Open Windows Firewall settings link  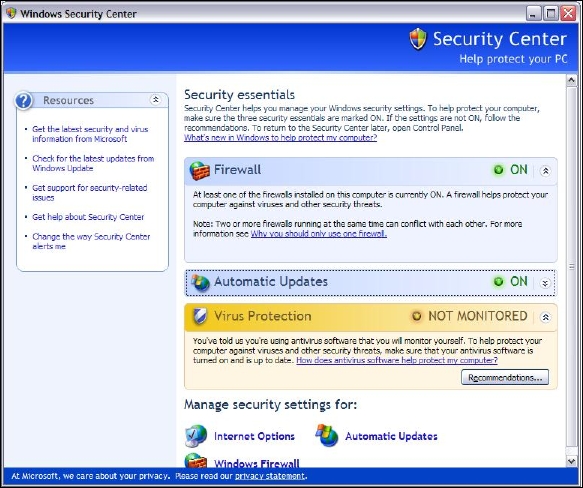click(257, 463)
